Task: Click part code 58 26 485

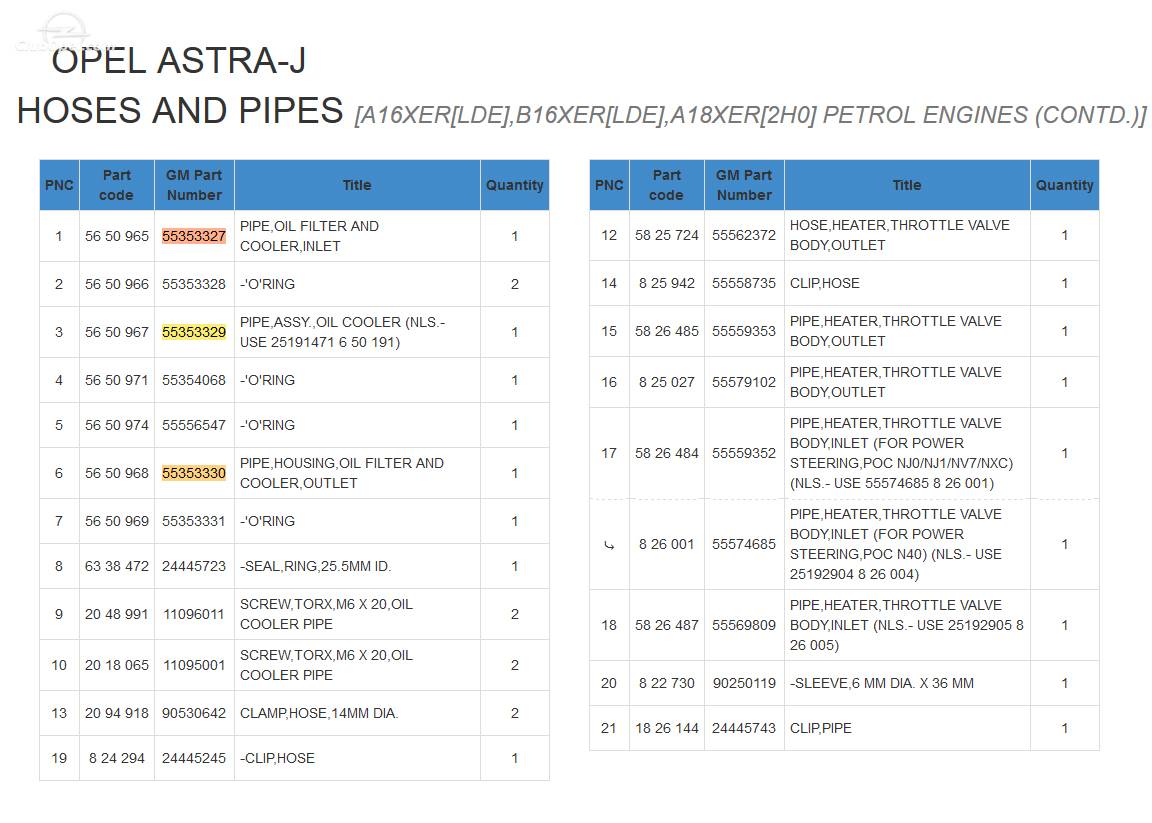Action: click(x=667, y=331)
